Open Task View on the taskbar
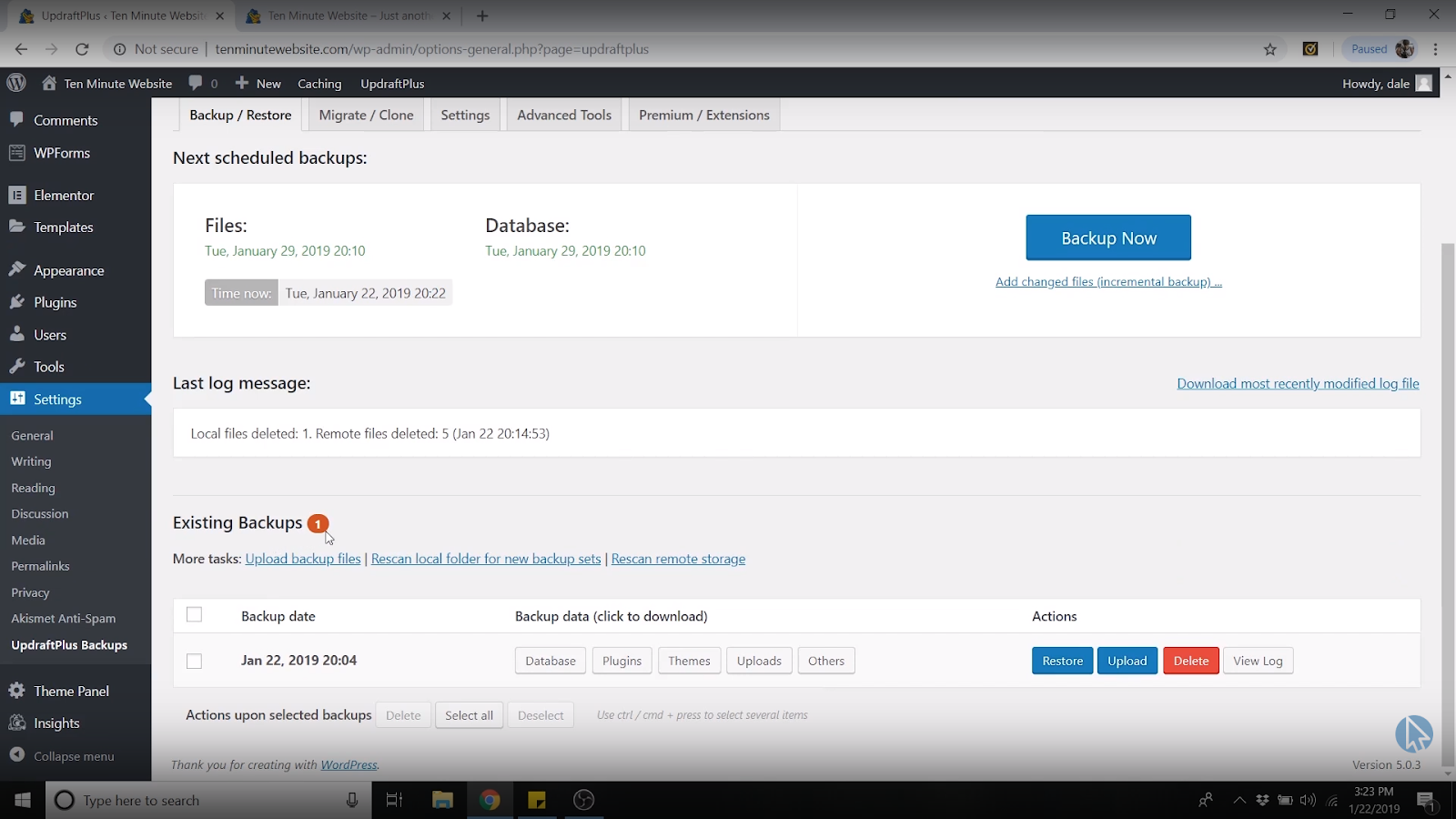This screenshot has width=1456, height=819. [x=395, y=800]
